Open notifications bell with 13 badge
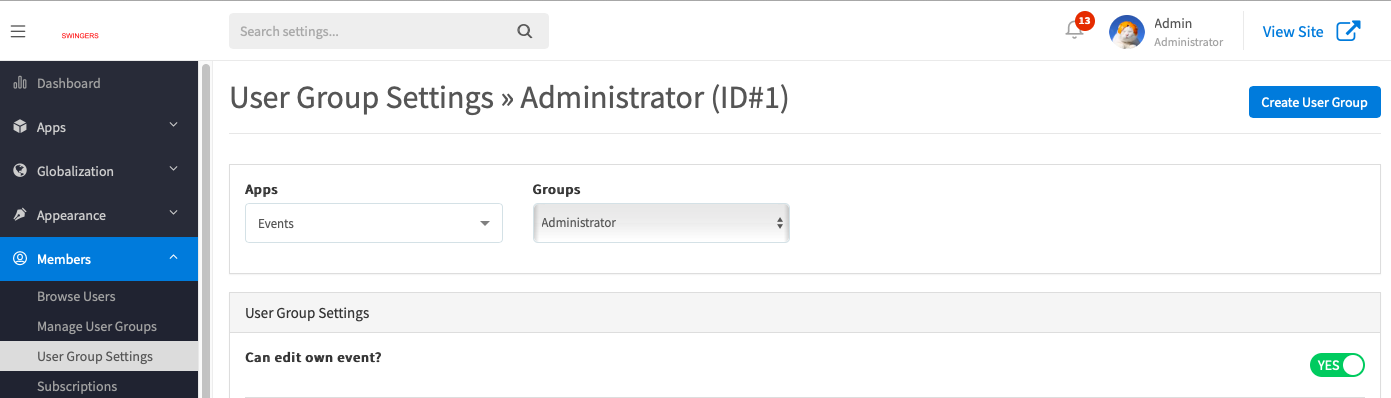1391x398 pixels. click(x=1077, y=27)
